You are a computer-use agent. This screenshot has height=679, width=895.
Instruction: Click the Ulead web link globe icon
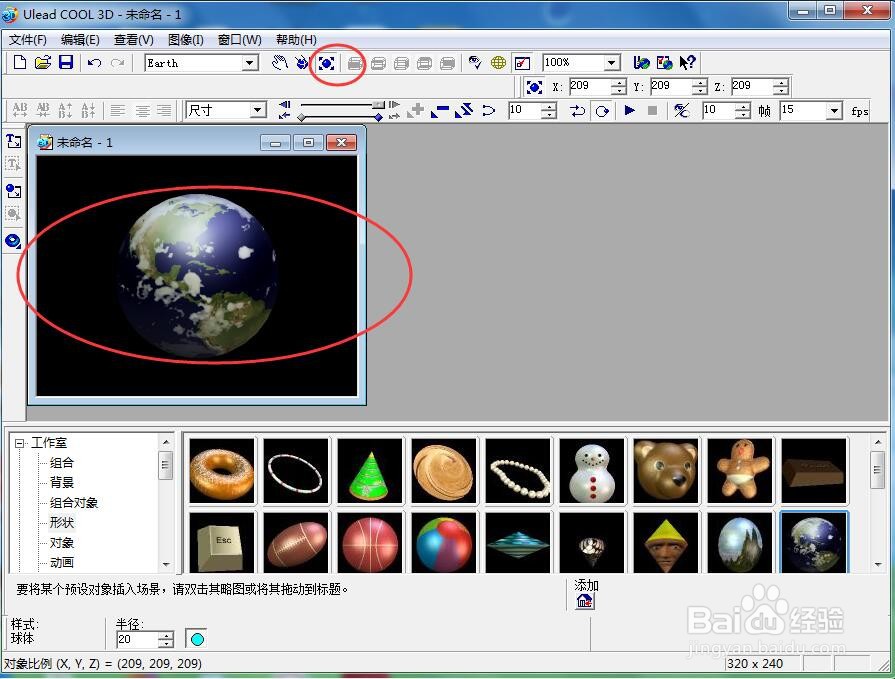click(641, 62)
